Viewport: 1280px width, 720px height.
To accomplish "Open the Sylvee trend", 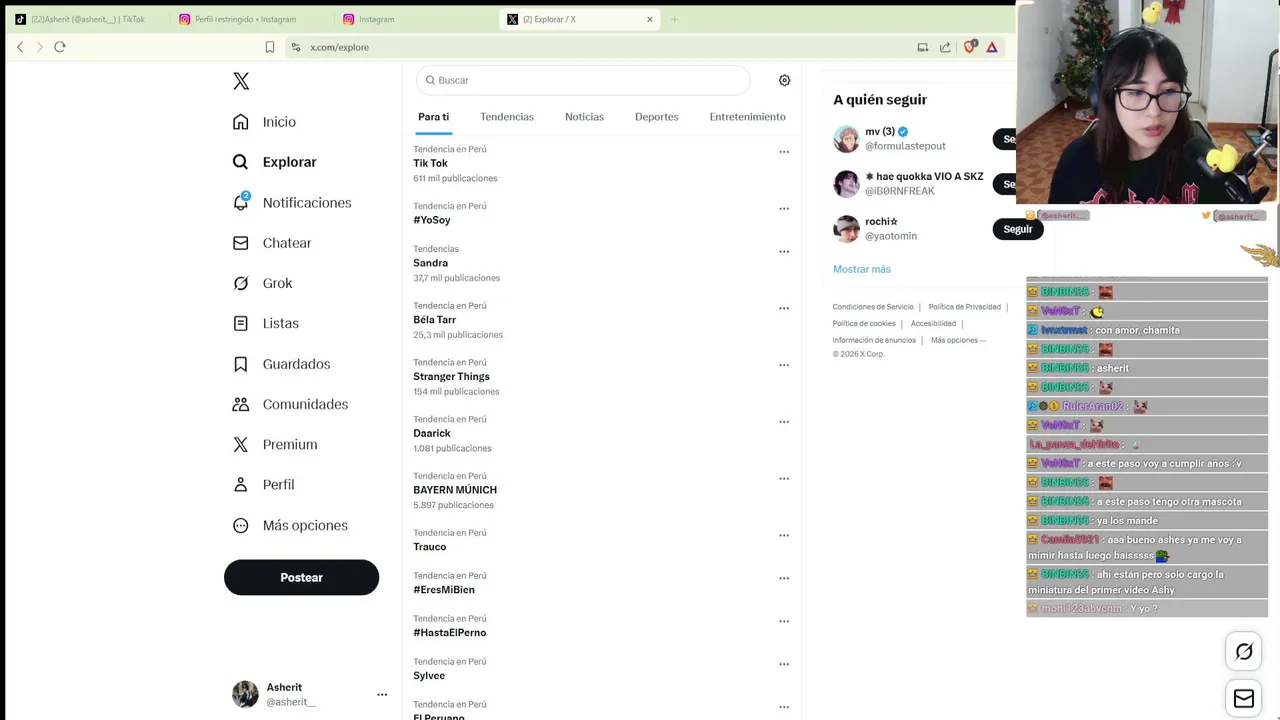I will click(x=429, y=676).
